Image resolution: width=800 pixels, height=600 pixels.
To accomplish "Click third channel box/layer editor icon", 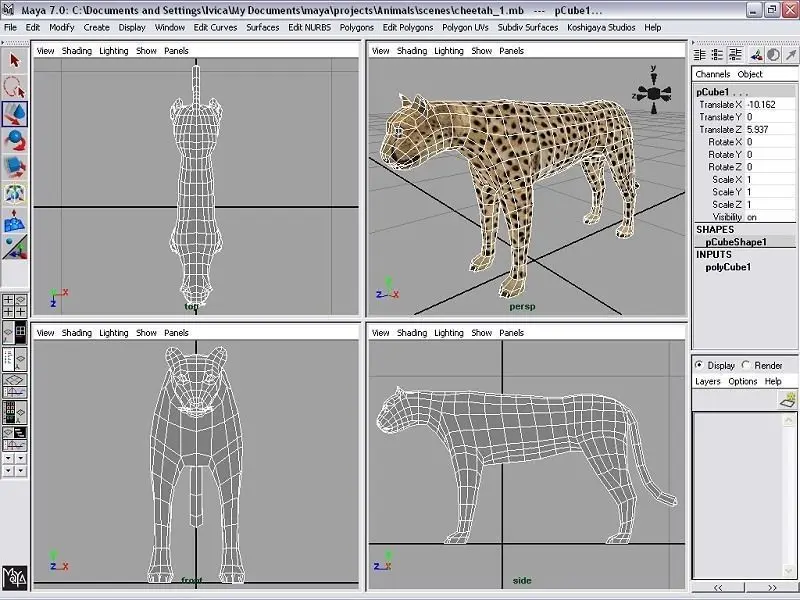I will tap(735, 55).
